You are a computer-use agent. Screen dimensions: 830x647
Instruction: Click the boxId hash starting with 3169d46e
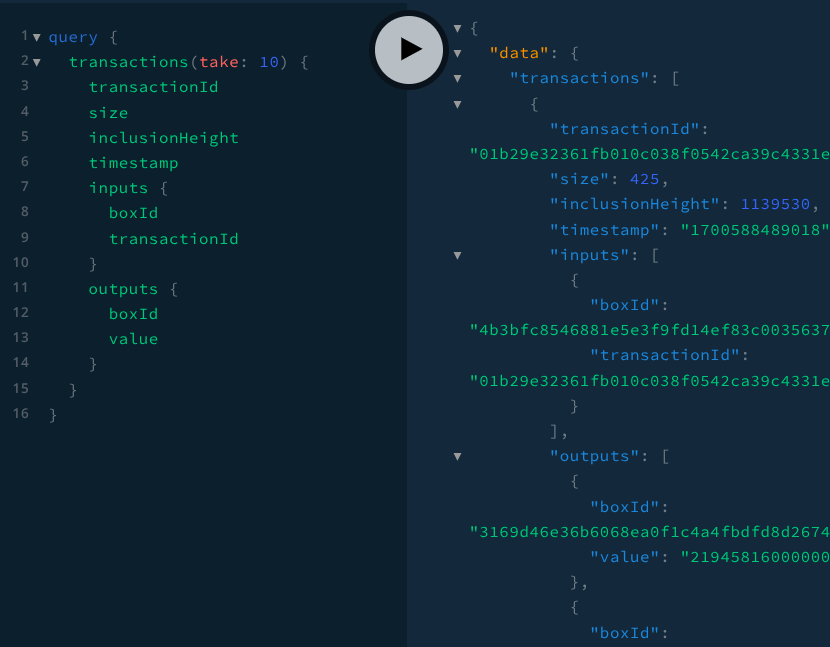click(x=649, y=532)
